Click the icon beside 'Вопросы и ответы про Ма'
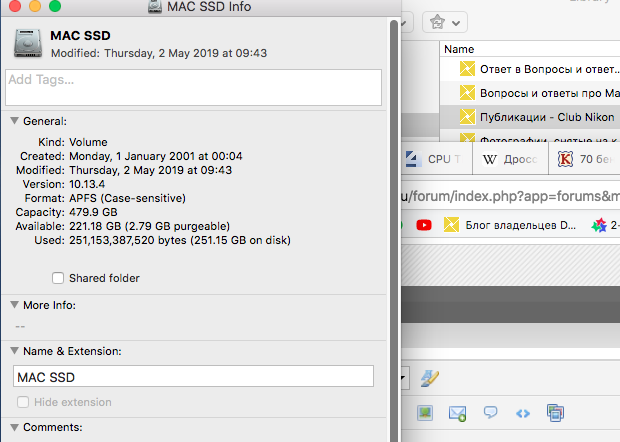 point(467,93)
